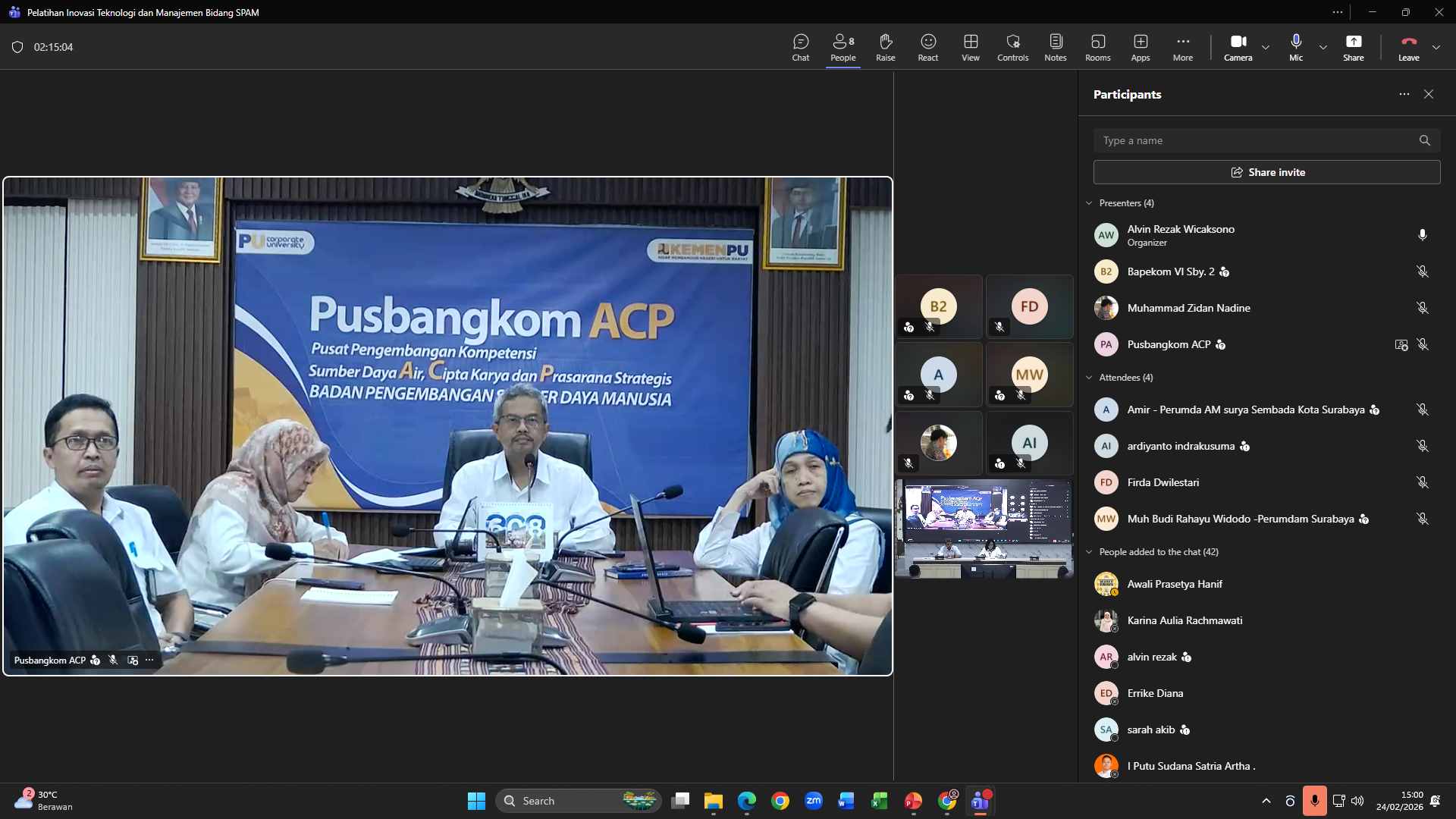Toggle Alvin Rezak Wicaksono's microphone icon
The height and width of the screenshot is (819, 1456).
(x=1422, y=235)
